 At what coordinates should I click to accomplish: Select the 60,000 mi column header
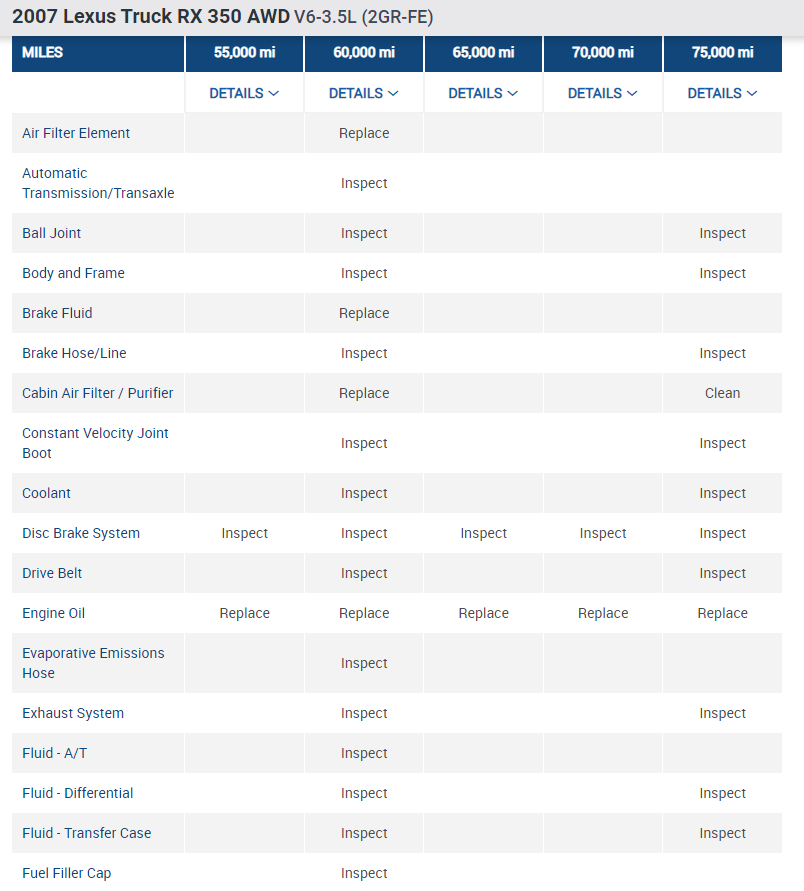tap(364, 52)
